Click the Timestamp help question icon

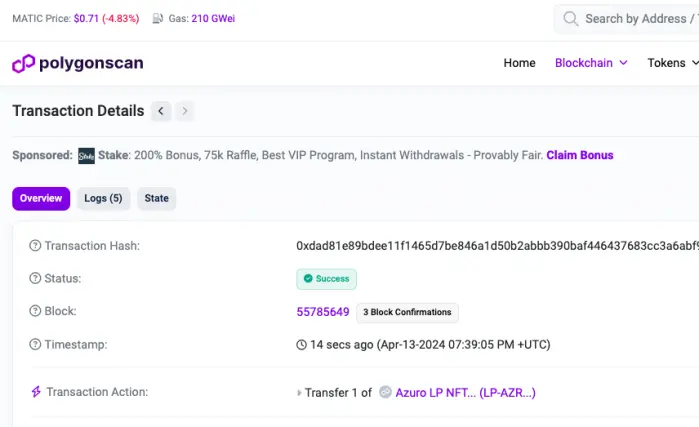pyautogui.click(x=35, y=344)
